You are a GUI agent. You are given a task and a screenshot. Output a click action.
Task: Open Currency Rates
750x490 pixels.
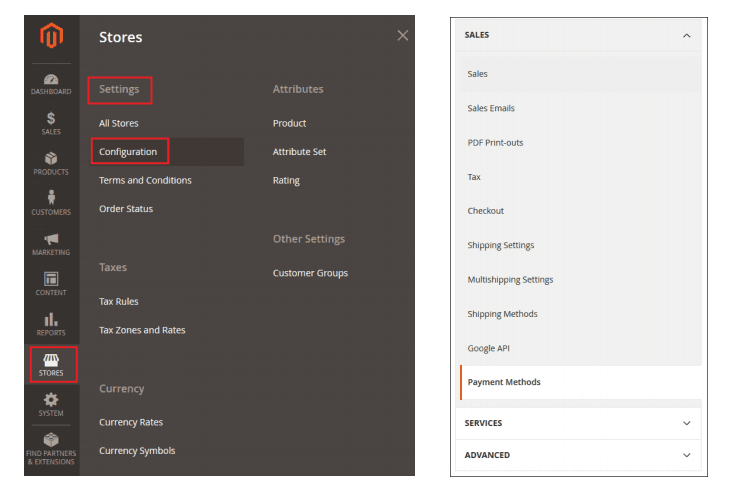pyautogui.click(x=131, y=422)
